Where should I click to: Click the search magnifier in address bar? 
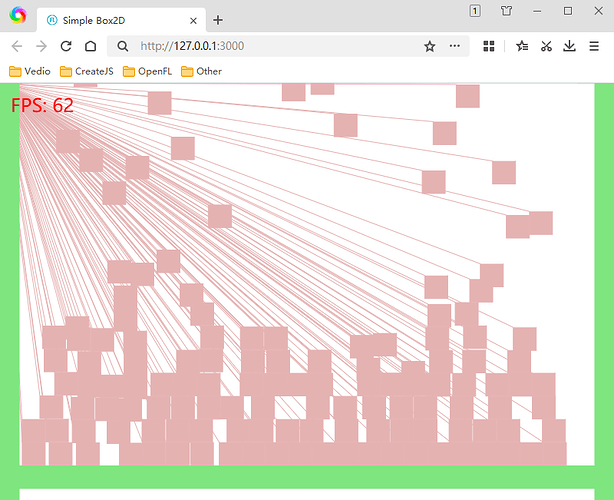[x=123, y=46]
